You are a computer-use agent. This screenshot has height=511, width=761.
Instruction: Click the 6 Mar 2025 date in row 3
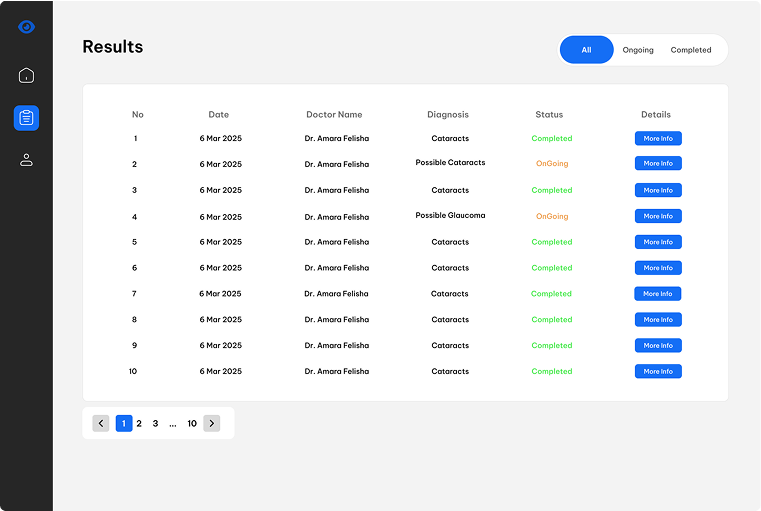click(x=220, y=190)
